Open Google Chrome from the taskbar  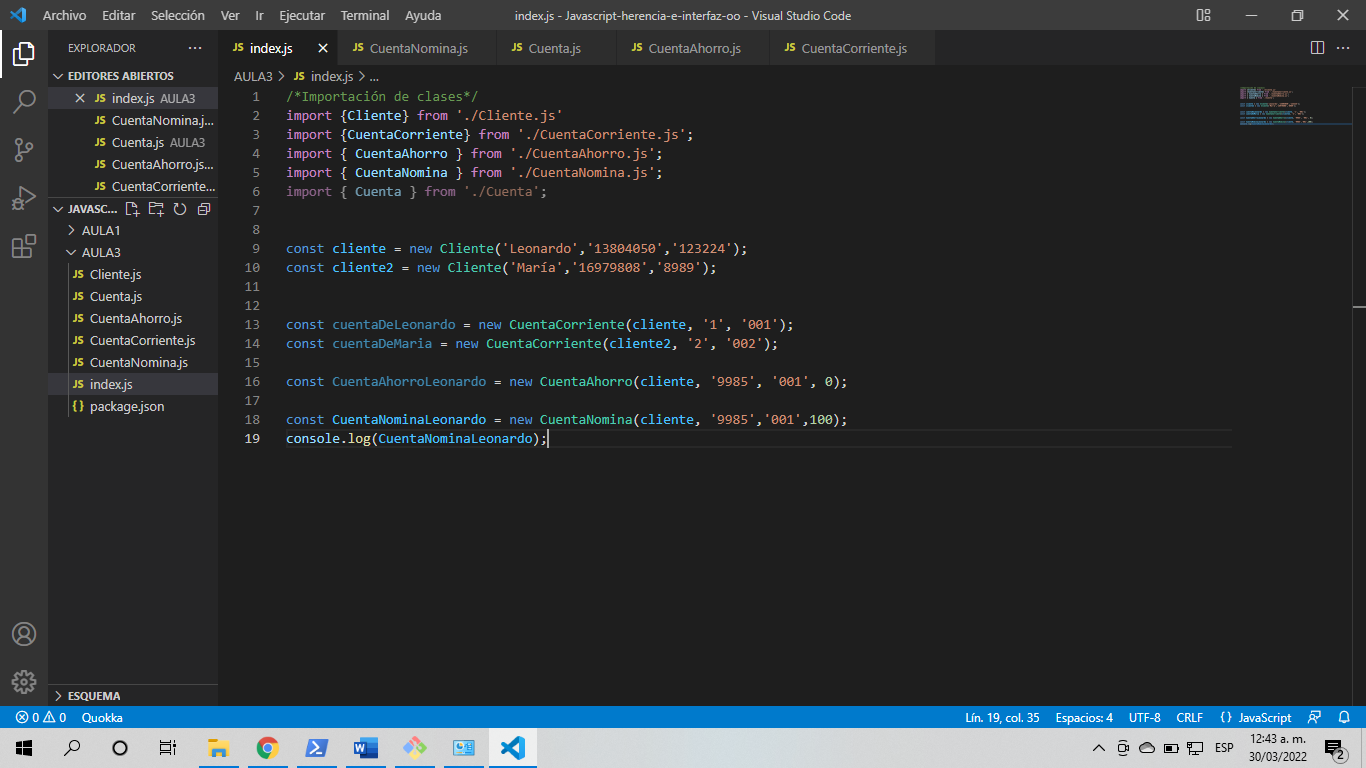tap(267, 747)
